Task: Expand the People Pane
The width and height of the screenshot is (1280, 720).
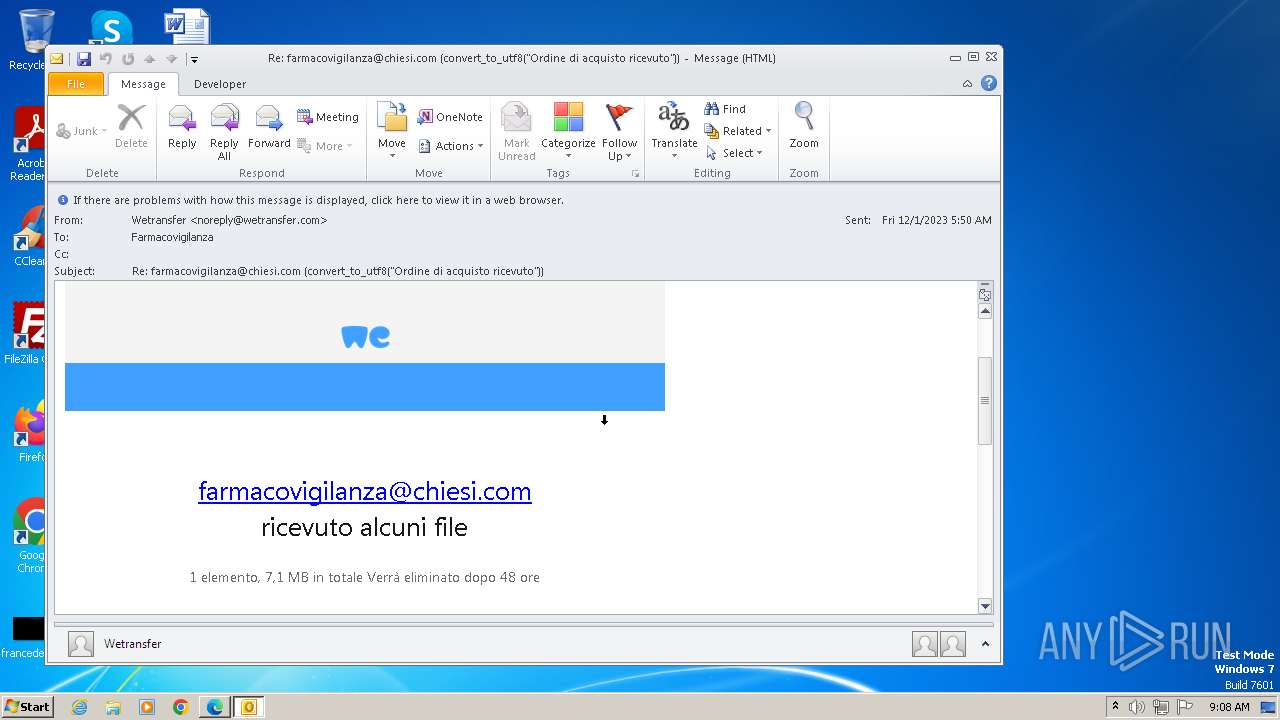Action: (x=986, y=644)
